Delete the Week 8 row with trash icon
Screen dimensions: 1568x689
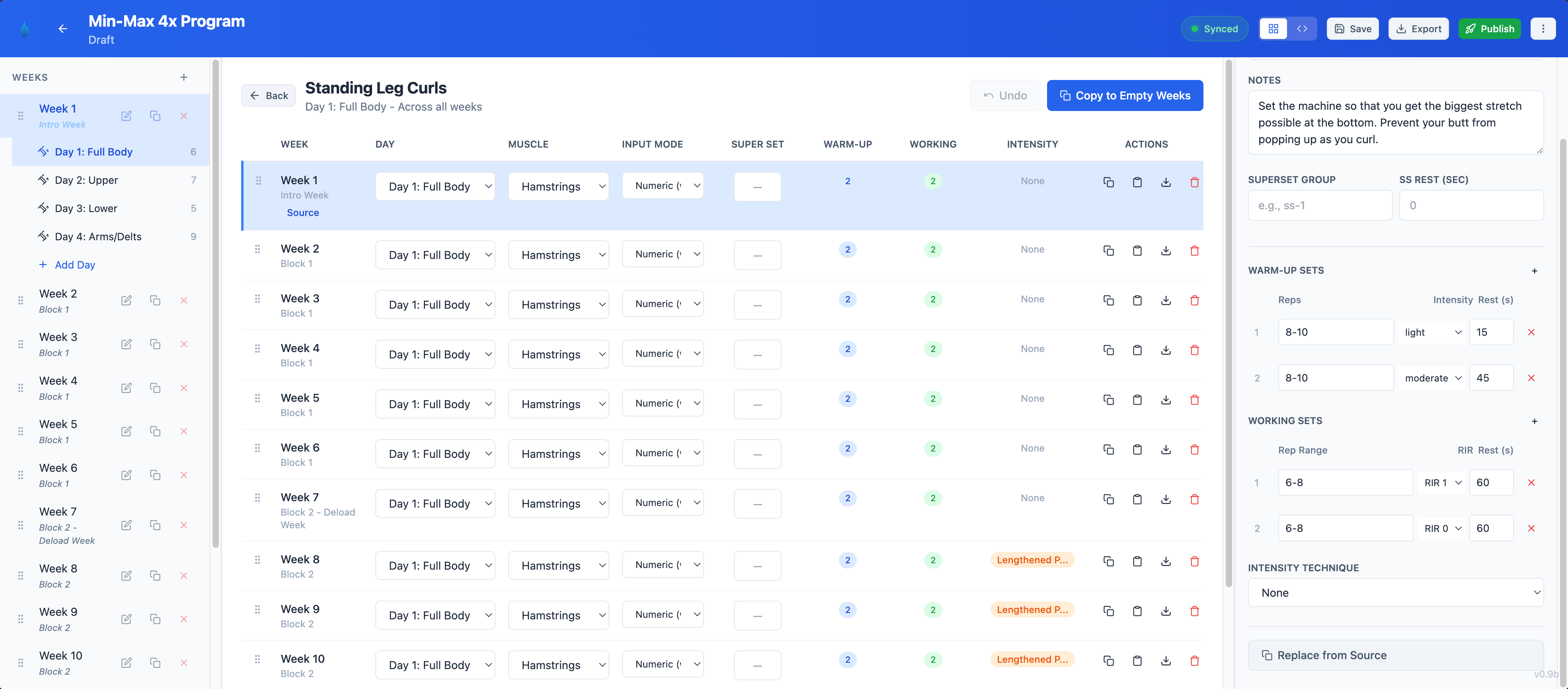(1194, 561)
